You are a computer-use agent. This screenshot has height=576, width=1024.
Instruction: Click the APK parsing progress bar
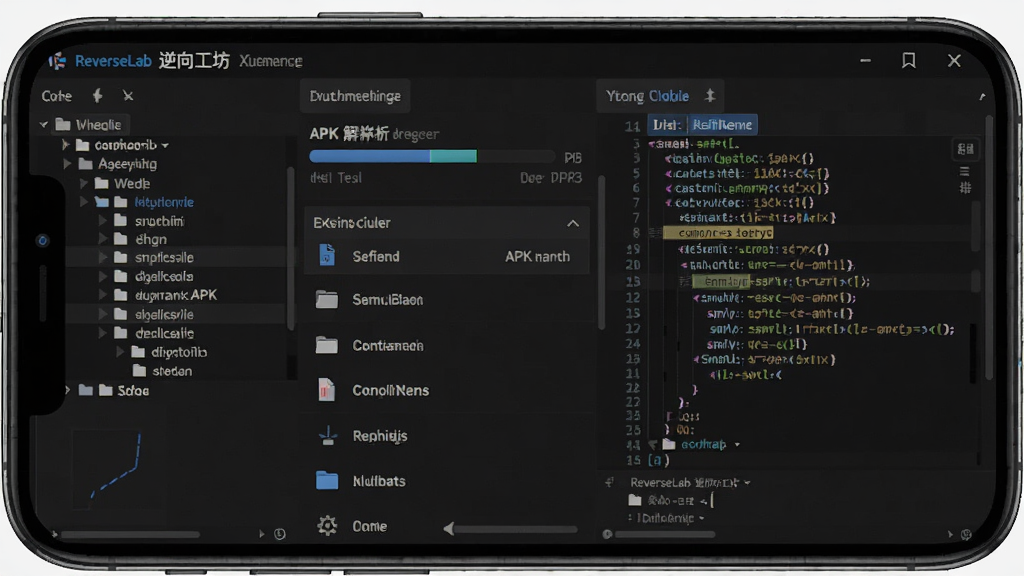(432, 156)
